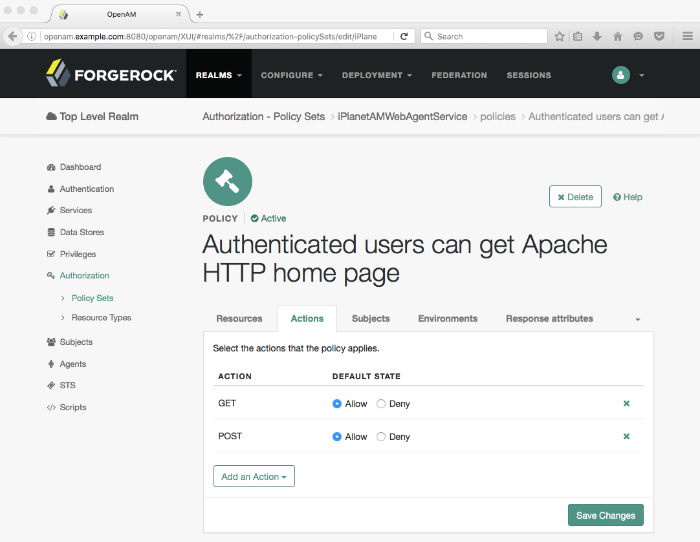
Task: Click in the browser Search field
Action: point(484,36)
